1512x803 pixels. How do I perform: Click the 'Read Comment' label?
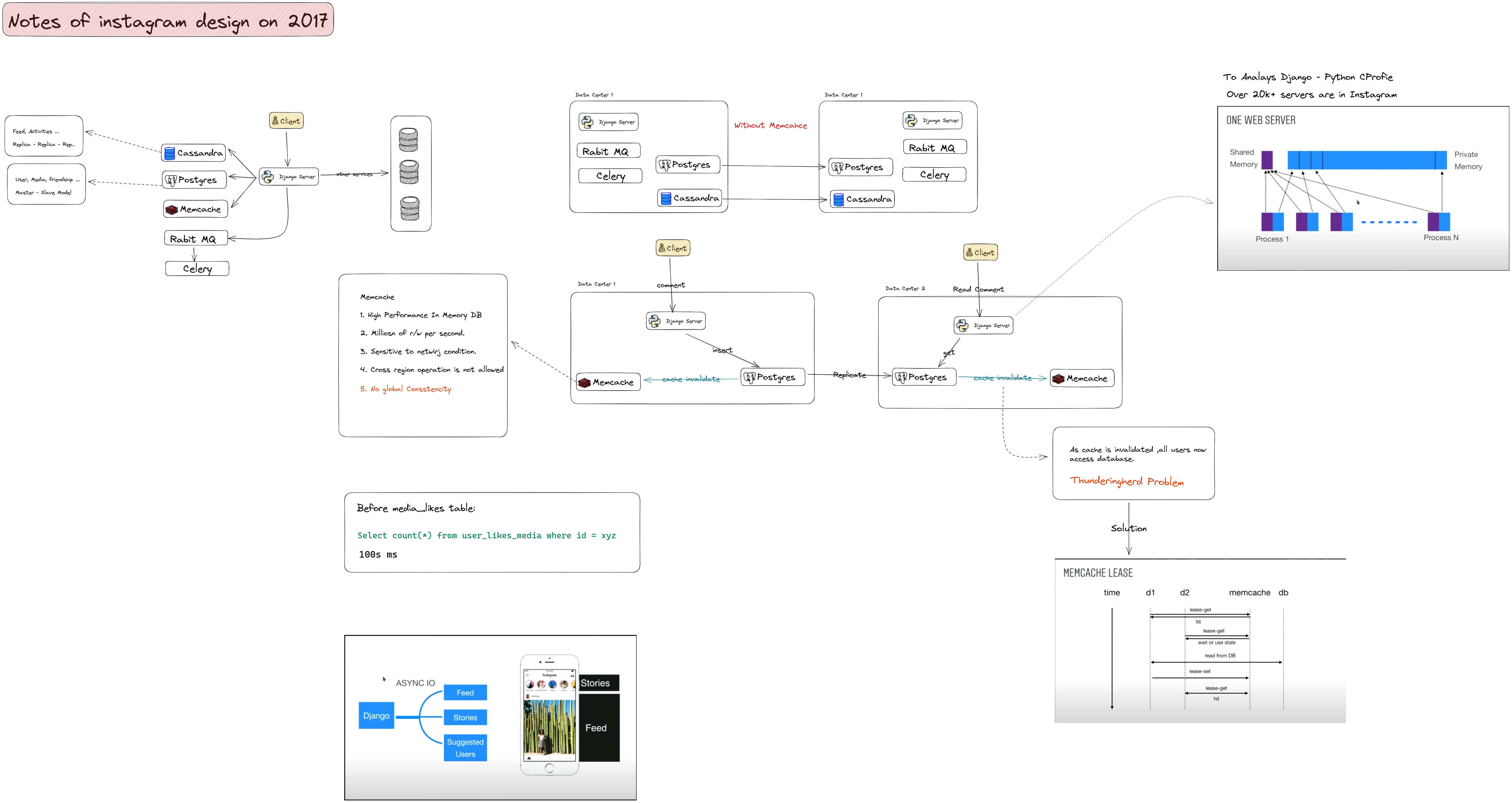(x=979, y=289)
